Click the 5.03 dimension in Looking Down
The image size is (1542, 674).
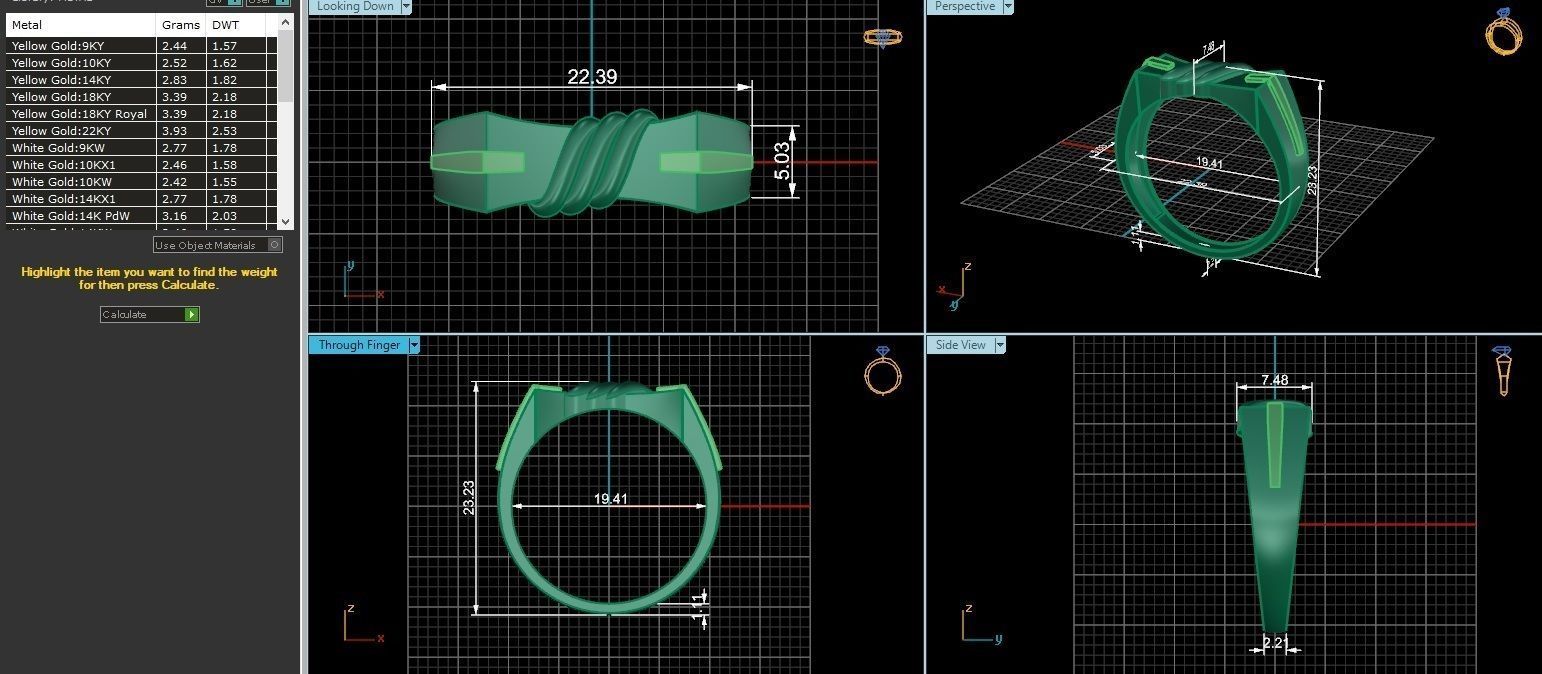[782, 160]
